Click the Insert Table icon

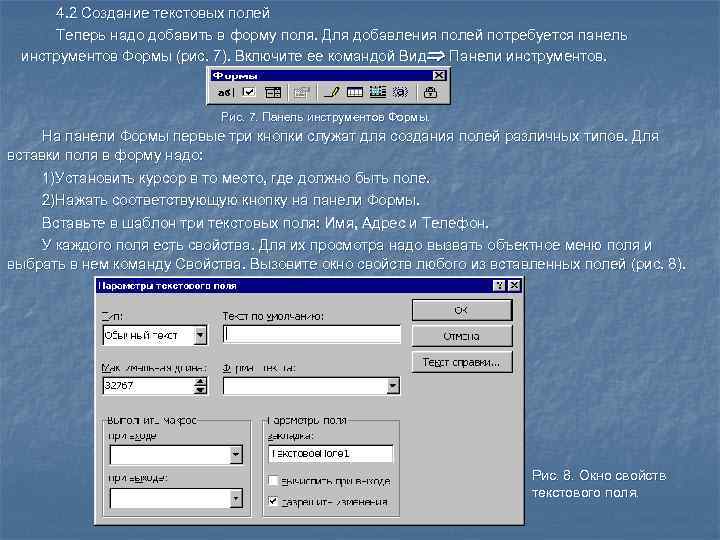(x=354, y=93)
